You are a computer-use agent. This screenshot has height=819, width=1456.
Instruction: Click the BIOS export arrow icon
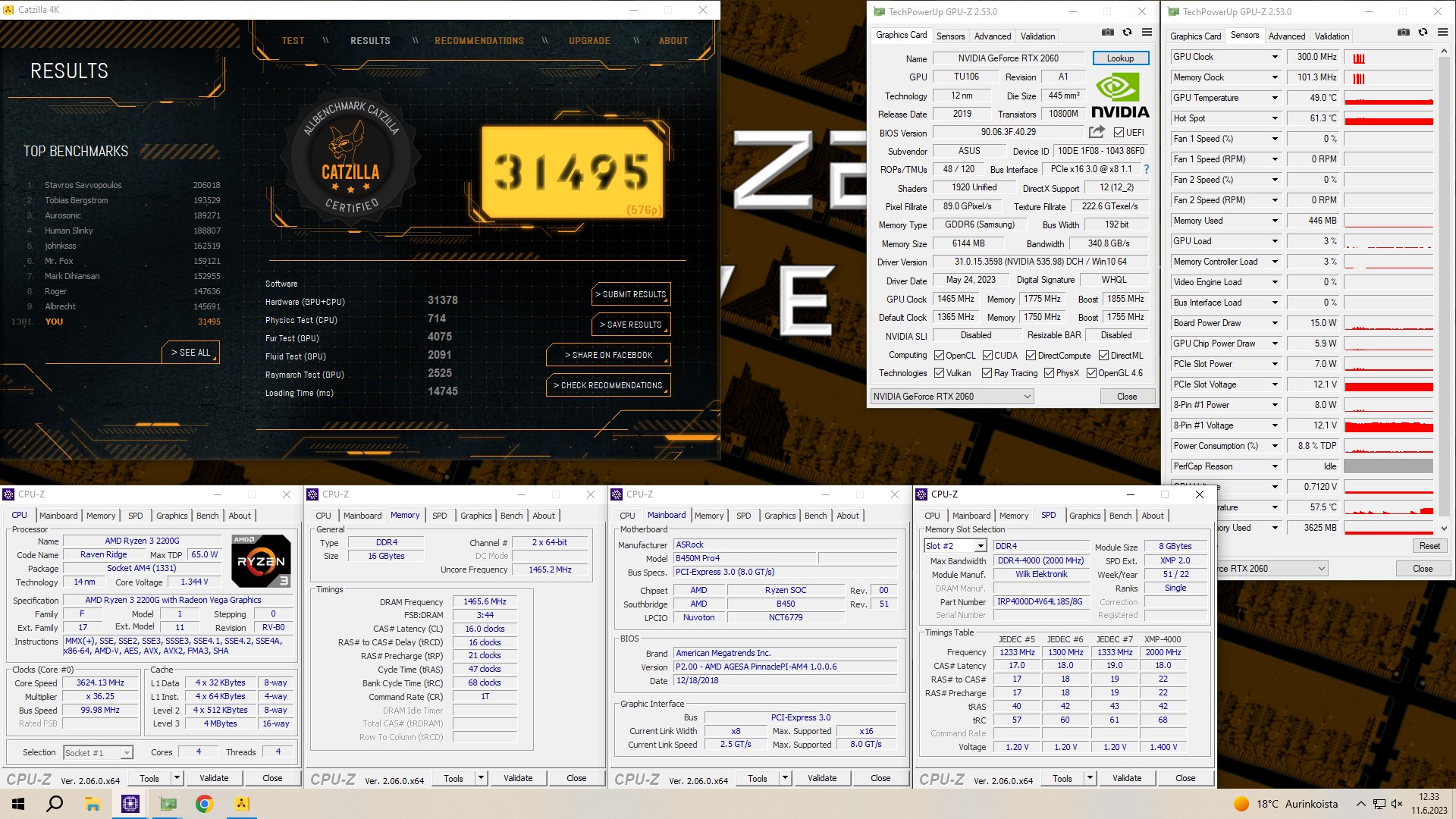tap(1097, 132)
